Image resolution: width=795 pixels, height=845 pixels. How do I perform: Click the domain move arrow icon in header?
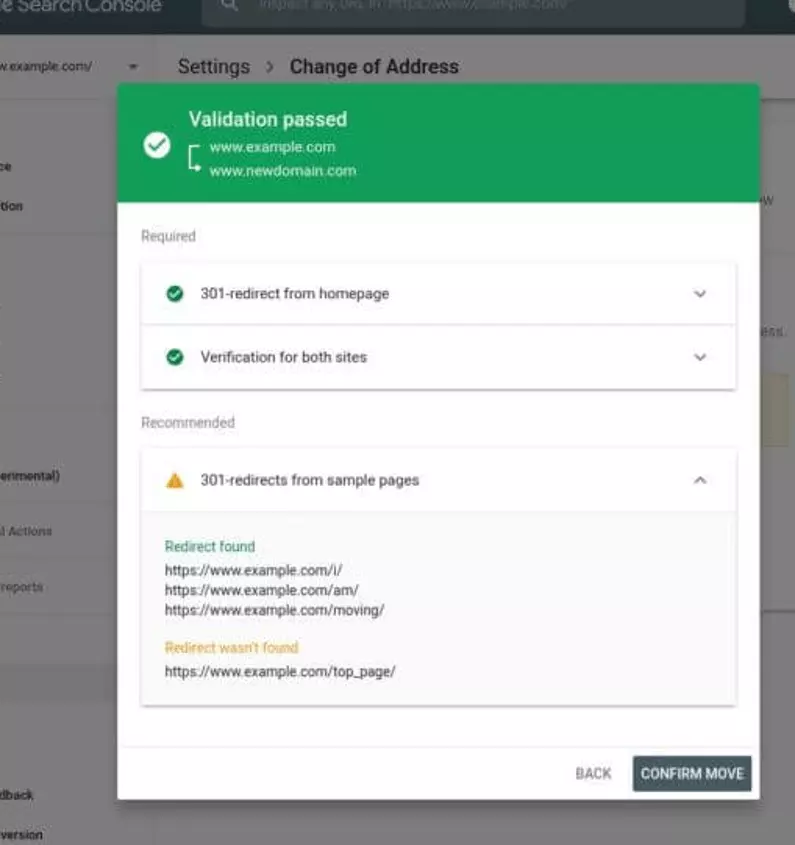[195, 158]
